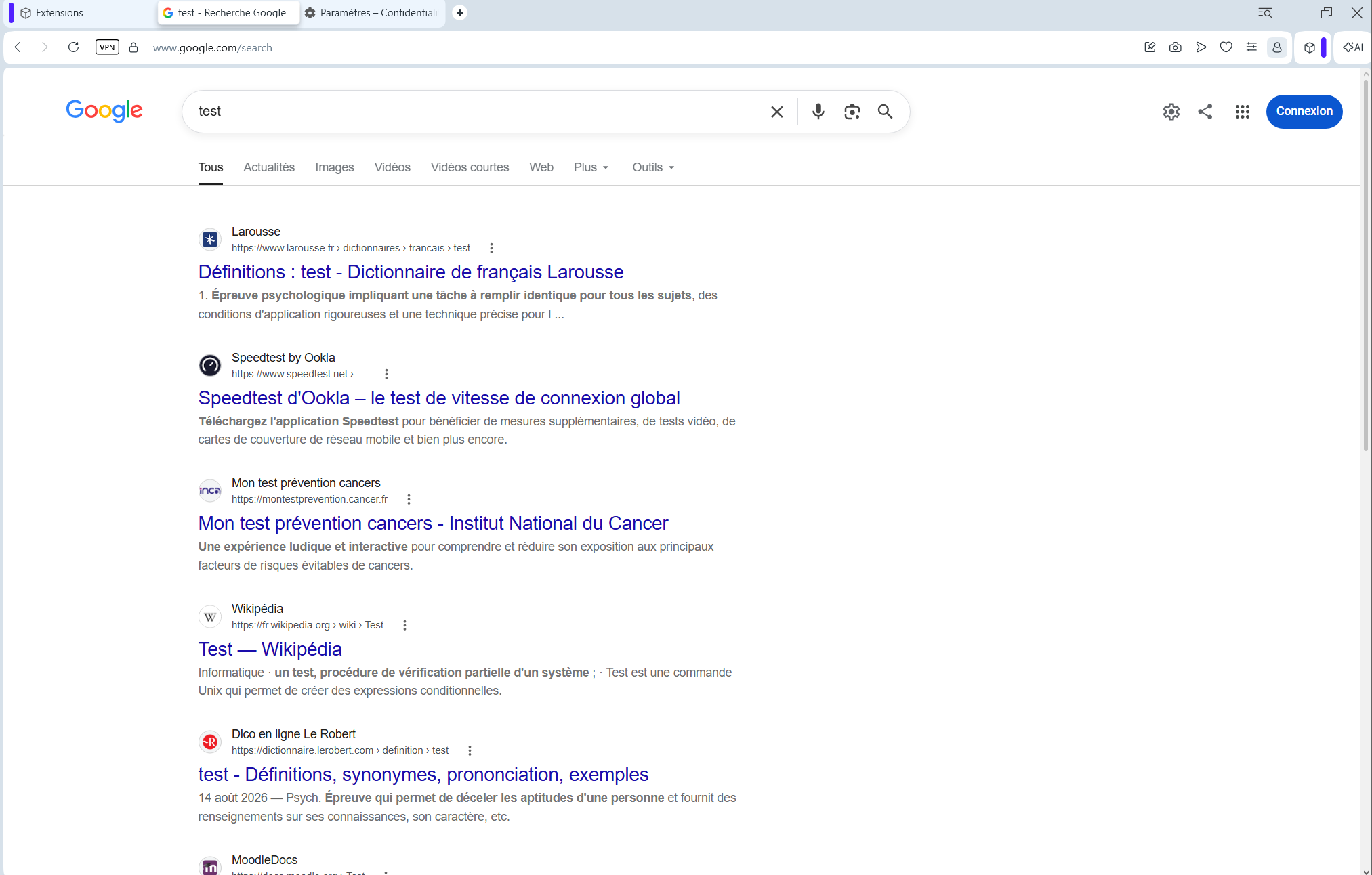Click the magnifying glass search icon

pyautogui.click(x=885, y=112)
